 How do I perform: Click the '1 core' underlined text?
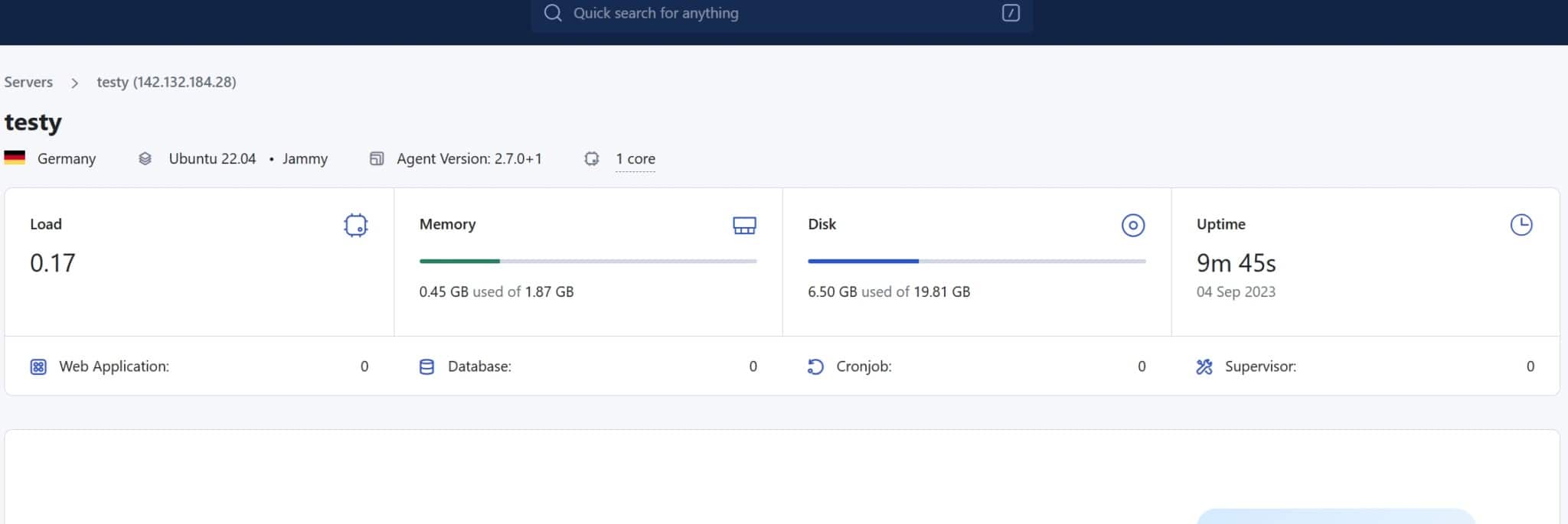[635, 158]
